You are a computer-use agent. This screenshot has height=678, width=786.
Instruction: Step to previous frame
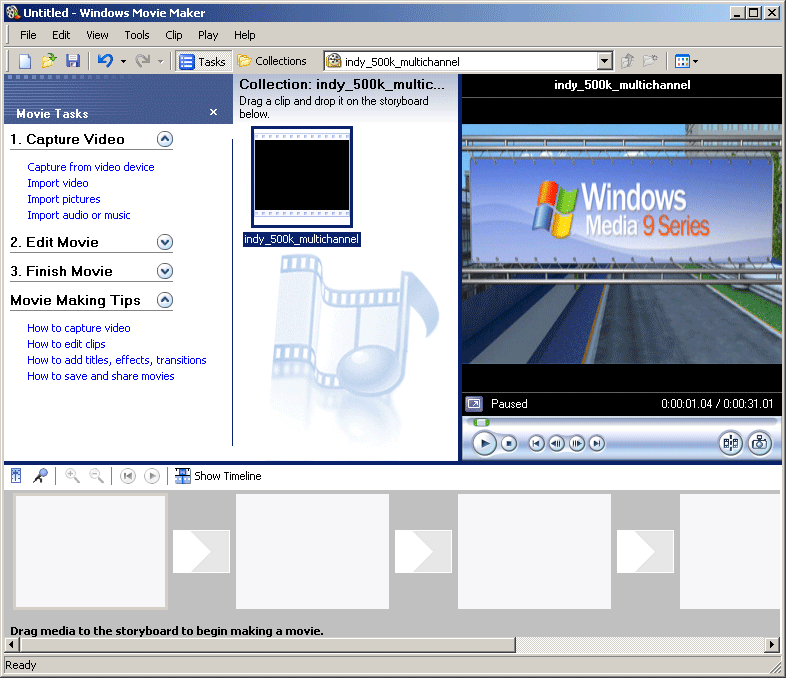pyautogui.click(x=556, y=443)
